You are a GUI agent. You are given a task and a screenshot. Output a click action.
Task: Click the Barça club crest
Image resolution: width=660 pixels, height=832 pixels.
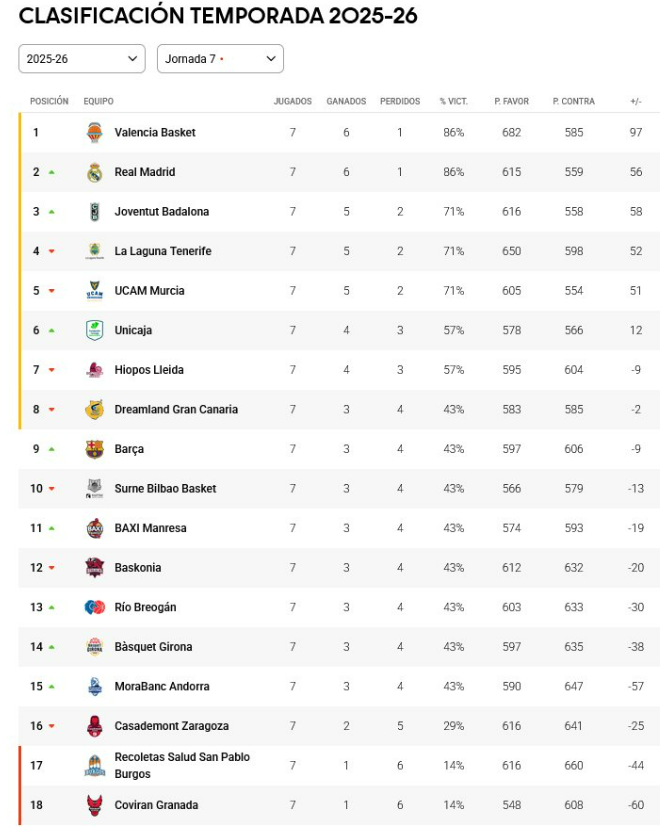[x=94, y=449]
